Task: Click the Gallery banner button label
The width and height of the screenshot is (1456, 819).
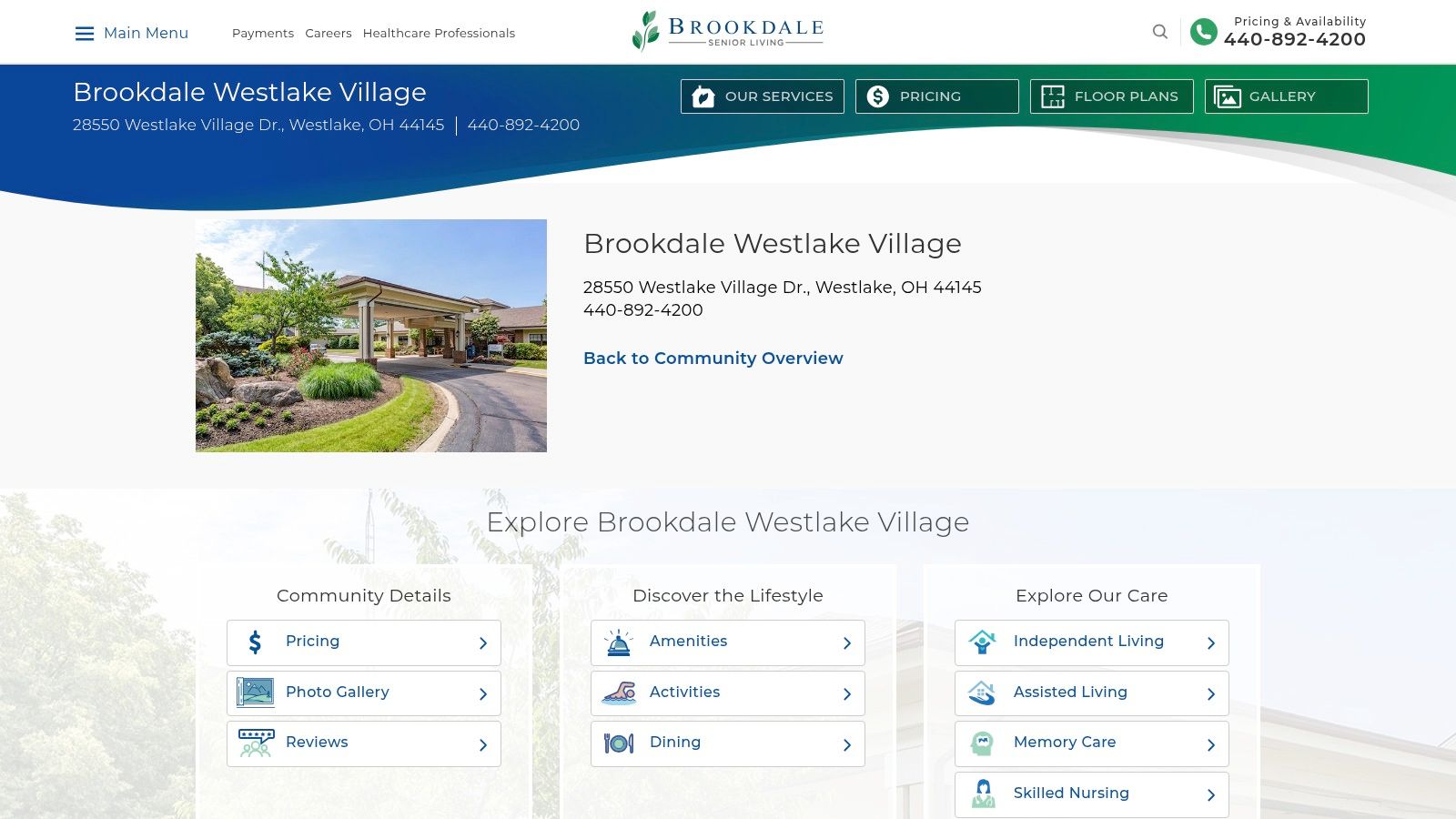Action: click(1282, 96)
